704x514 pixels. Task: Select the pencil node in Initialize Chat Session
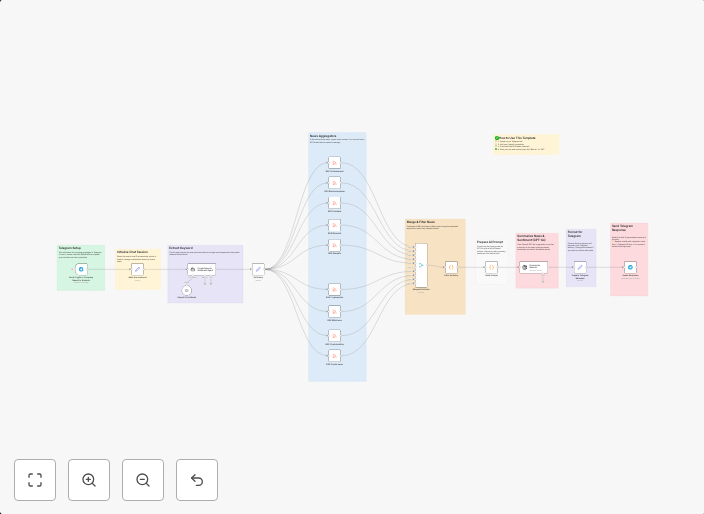pos(137,269)
